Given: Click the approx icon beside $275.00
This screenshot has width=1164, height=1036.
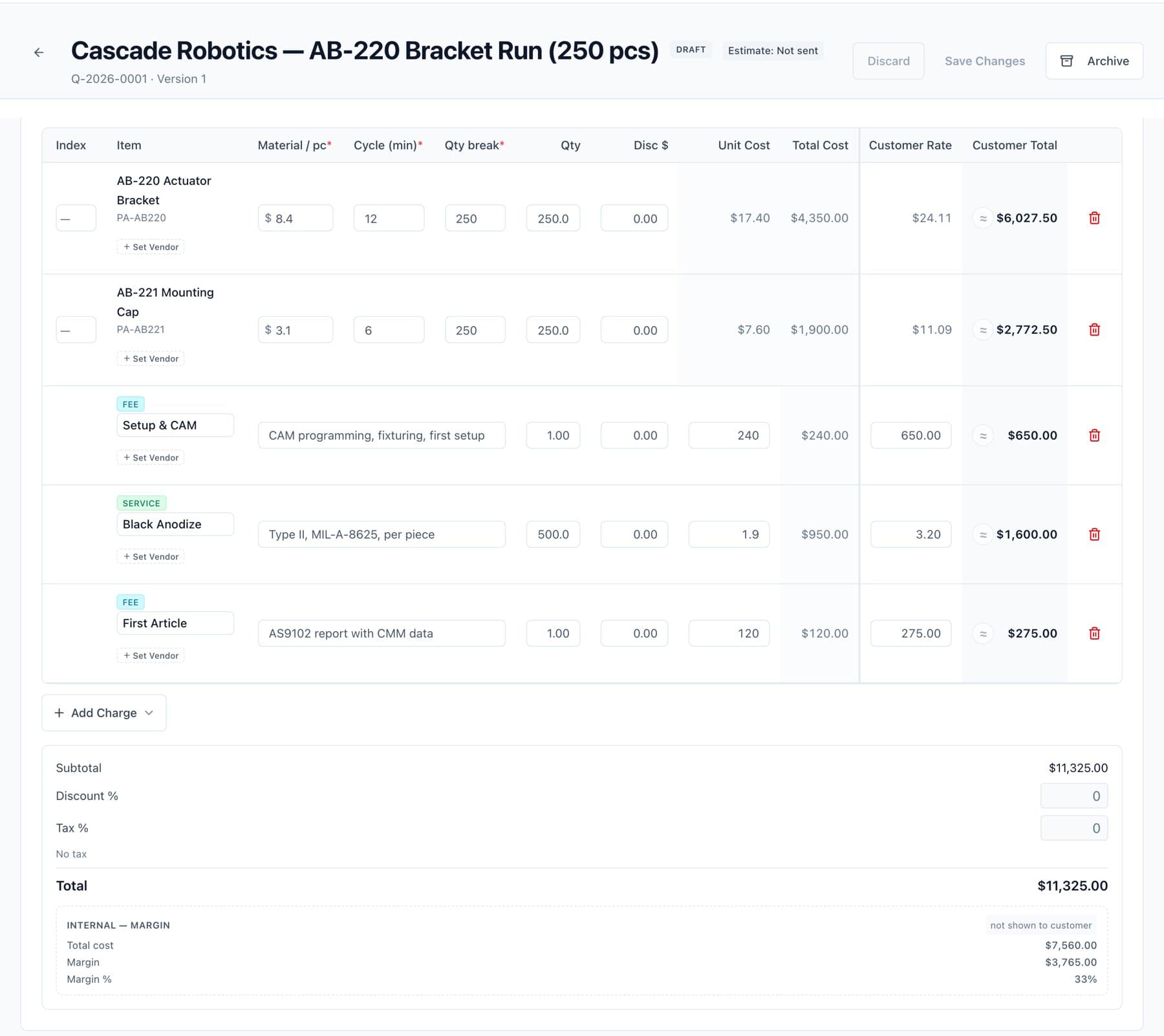Looking at the screenshot, I should pos(983,634).
